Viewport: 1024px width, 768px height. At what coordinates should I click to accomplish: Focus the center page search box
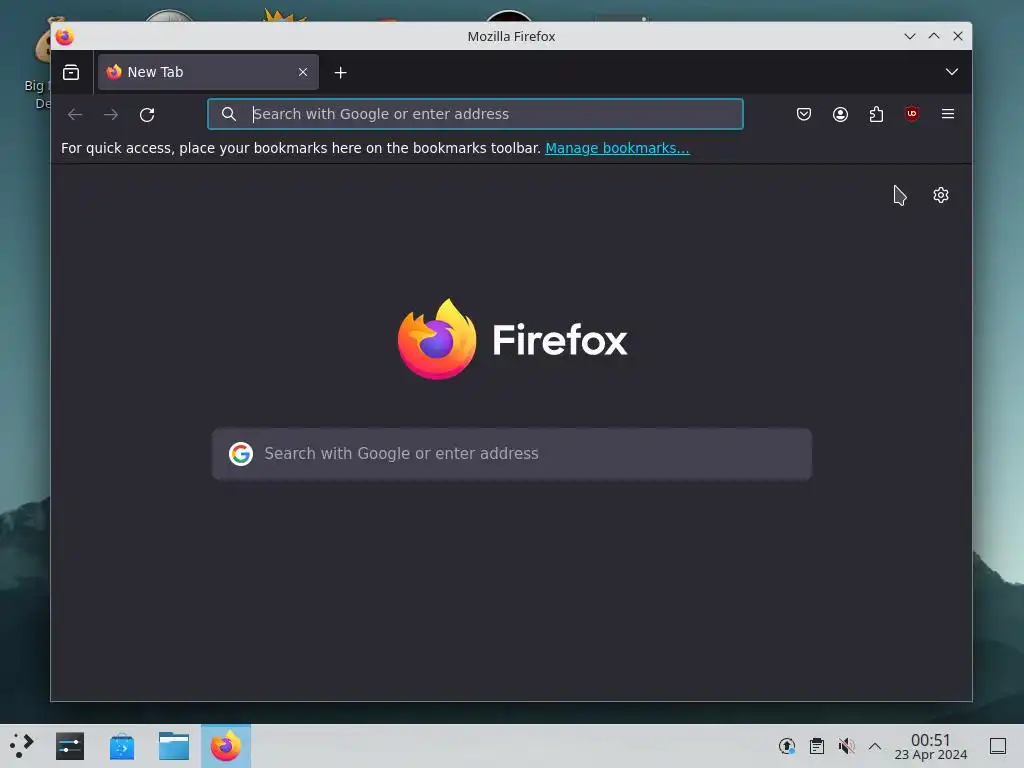pyautogui.click(x=512, y=454)
